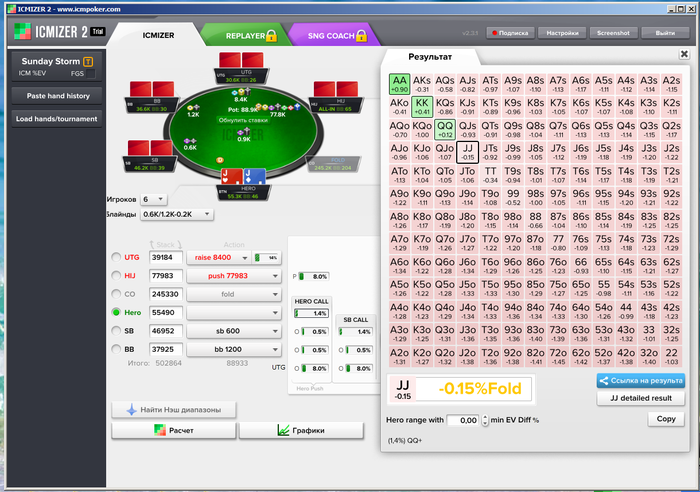This screenshot has width=700, height=492.
Task: Select the Результат tab
Action: coord(430,57)
